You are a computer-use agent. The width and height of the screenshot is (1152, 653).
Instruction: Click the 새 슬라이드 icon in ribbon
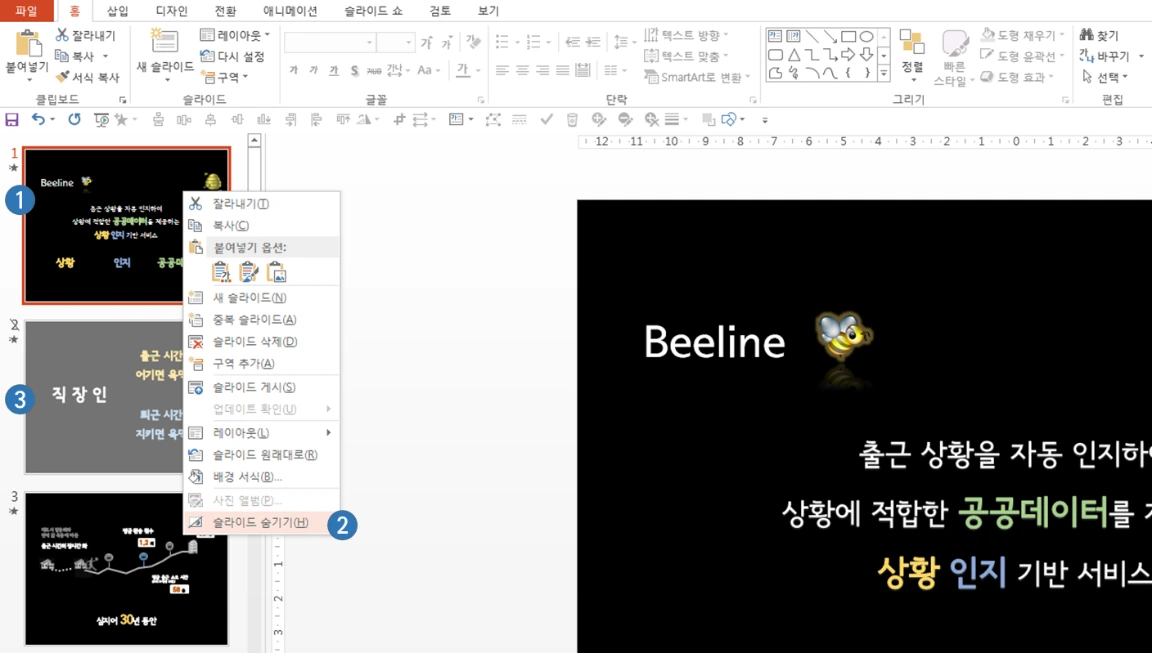[x=165, y=42]
